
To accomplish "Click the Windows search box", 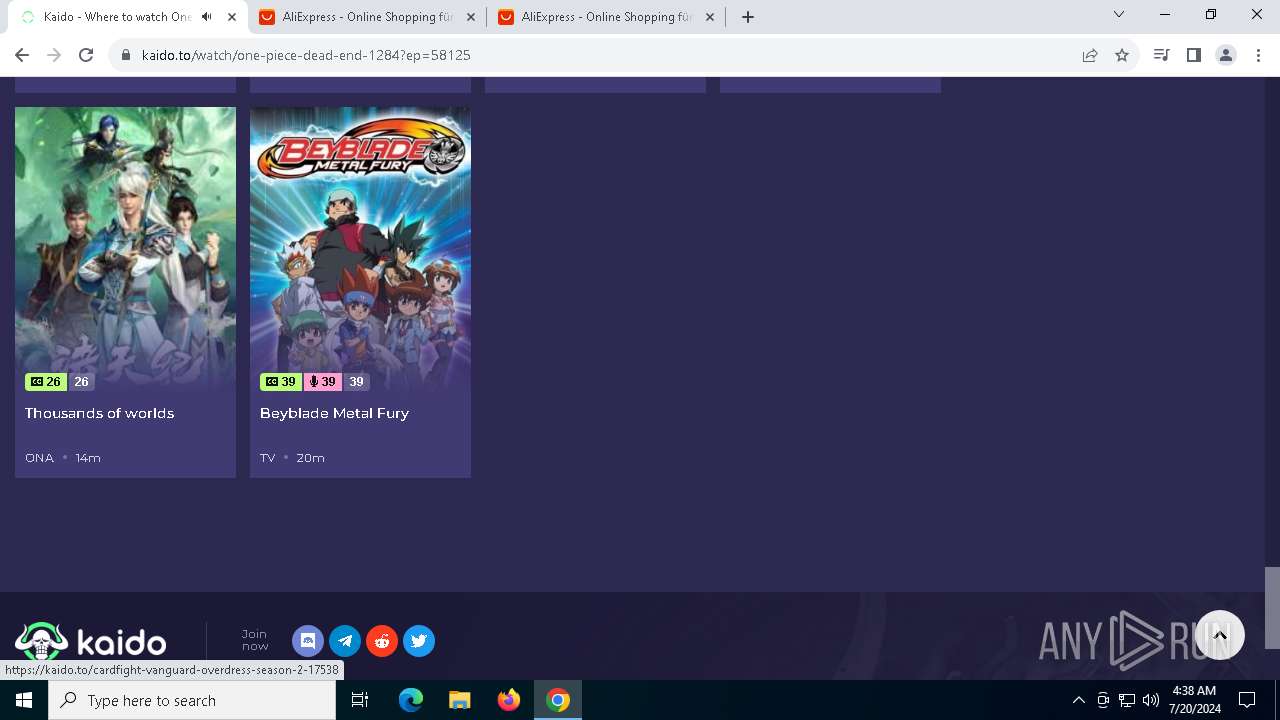I will click(192, 700).
